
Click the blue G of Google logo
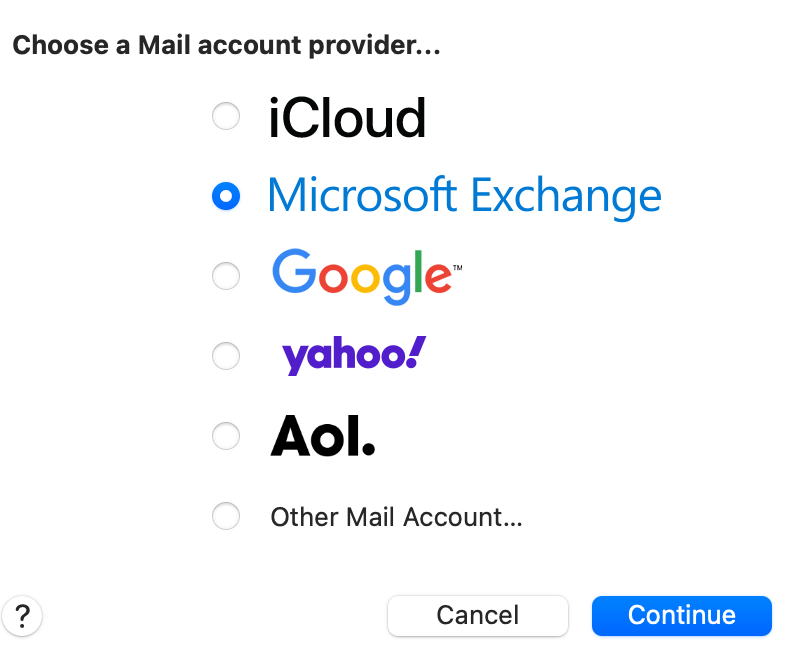click(x=294, y=271)
